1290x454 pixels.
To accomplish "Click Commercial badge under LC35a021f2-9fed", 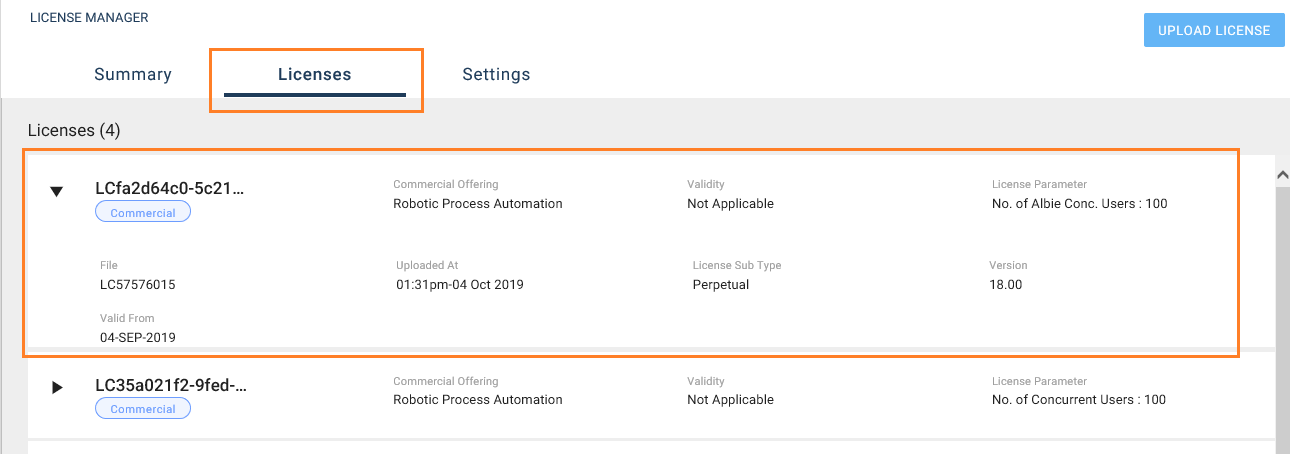I will [143, 409].
